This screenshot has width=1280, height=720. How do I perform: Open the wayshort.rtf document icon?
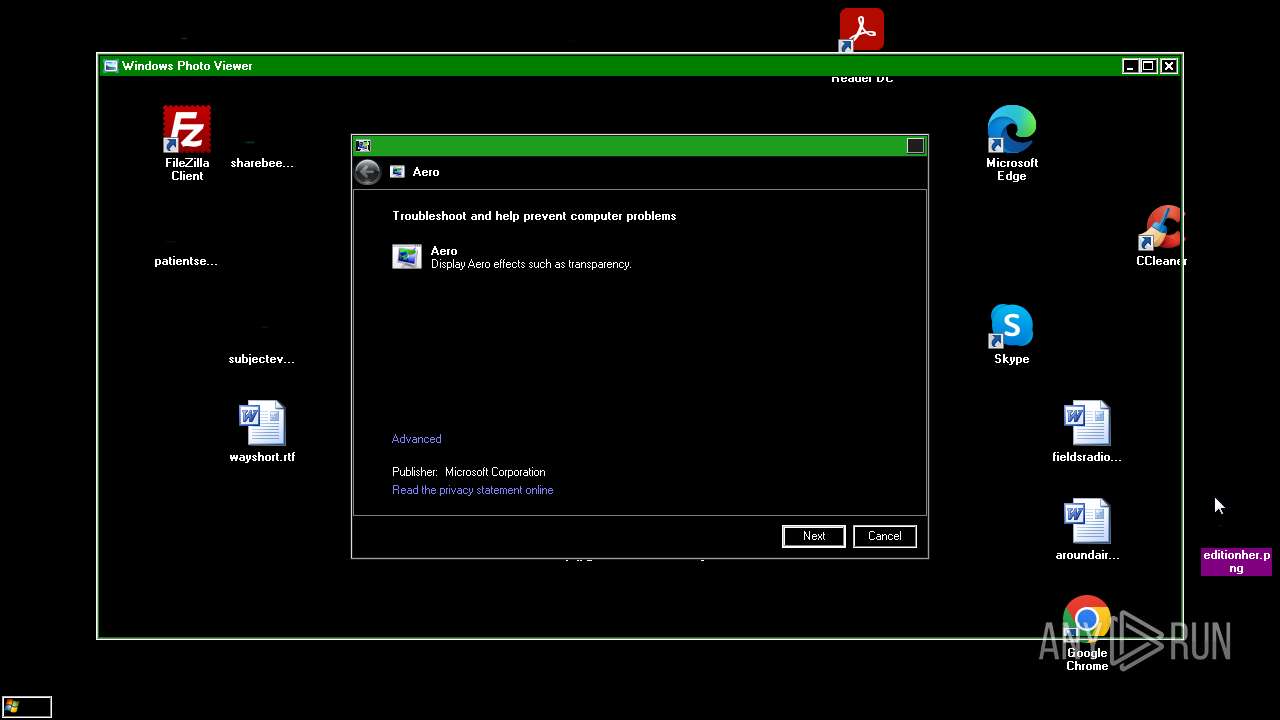(262, 423)
